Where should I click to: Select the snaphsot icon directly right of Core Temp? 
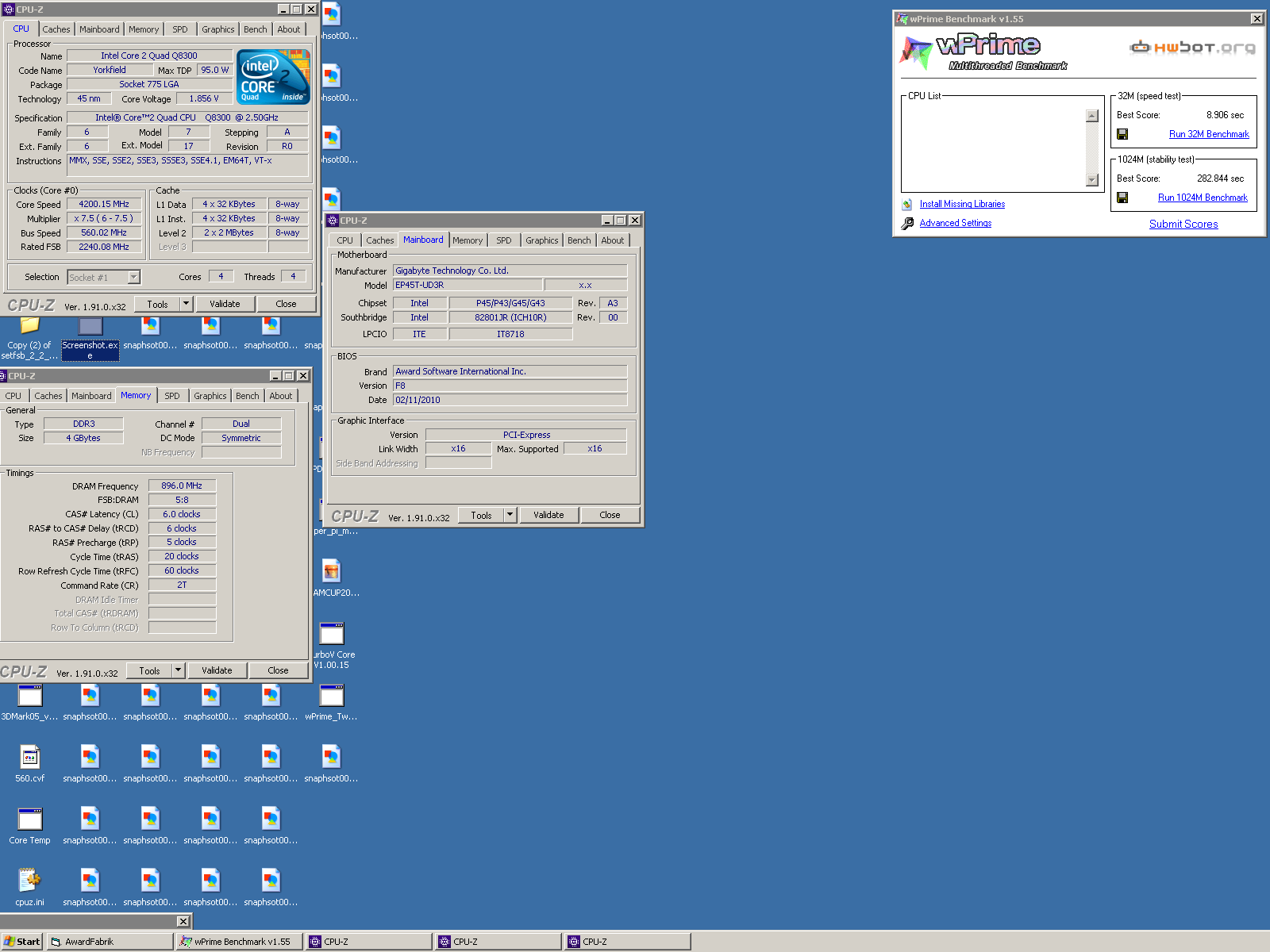click(90, 820)
